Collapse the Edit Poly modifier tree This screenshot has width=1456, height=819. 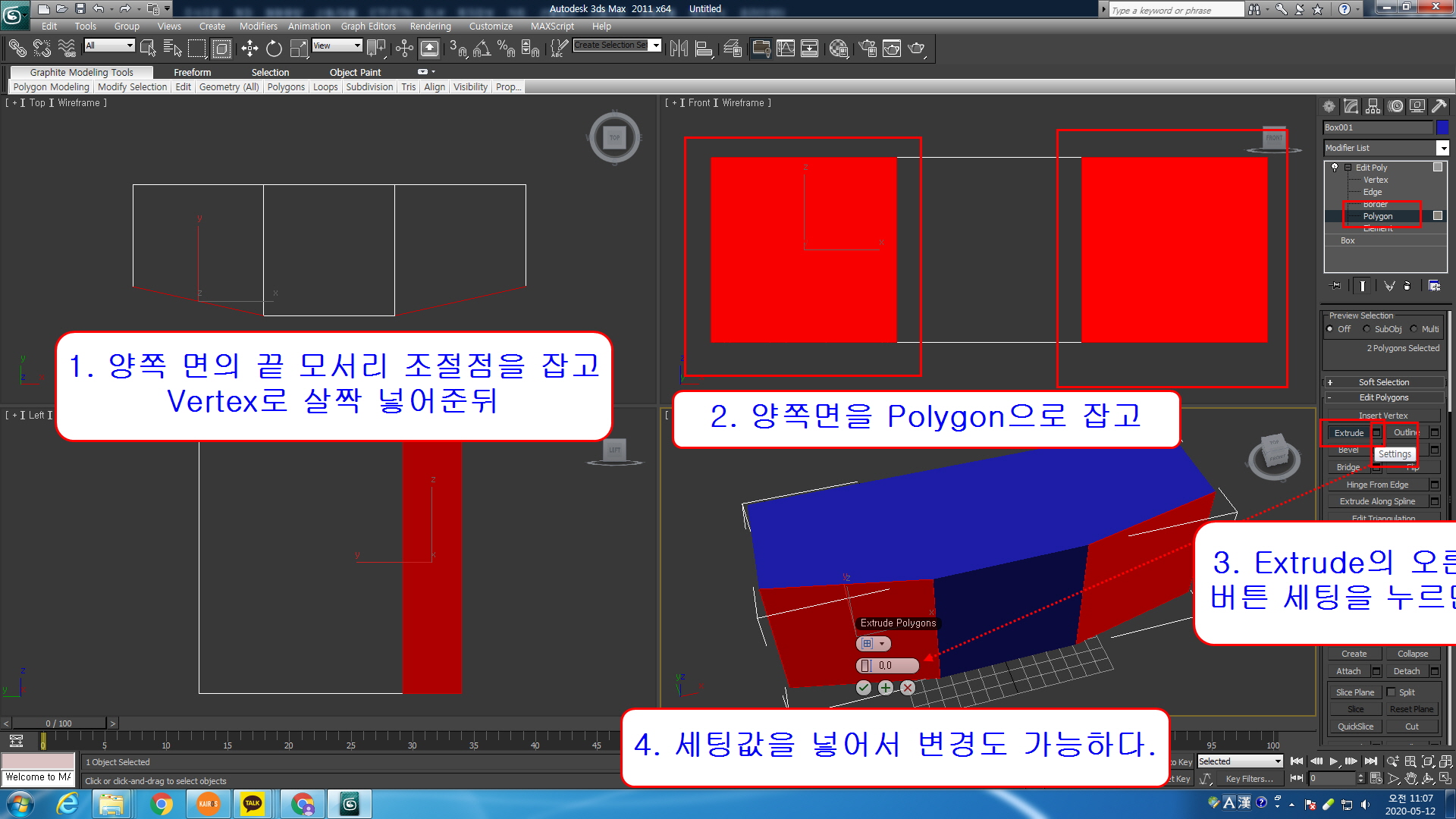coord(1348,168)
